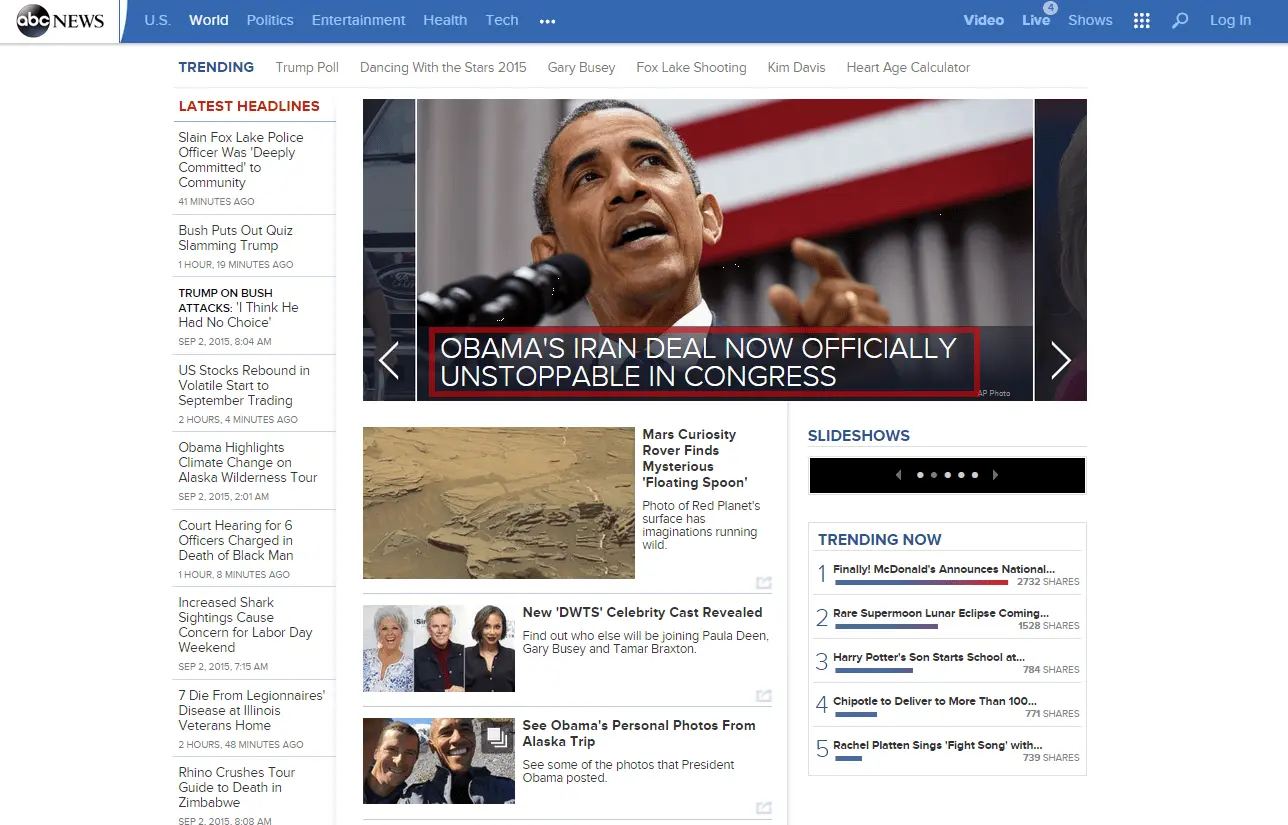
Task: Open the Tech section
Action: 502,20
